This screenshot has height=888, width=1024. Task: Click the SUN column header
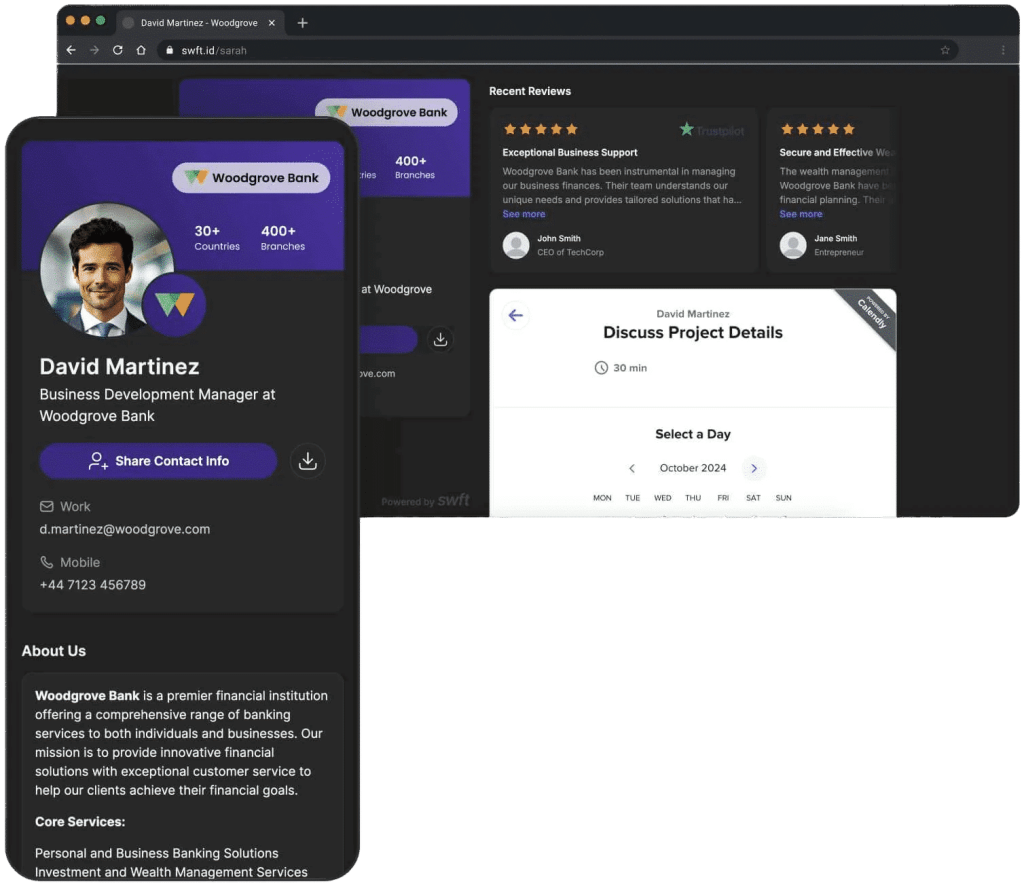click(x=784, y=498)
